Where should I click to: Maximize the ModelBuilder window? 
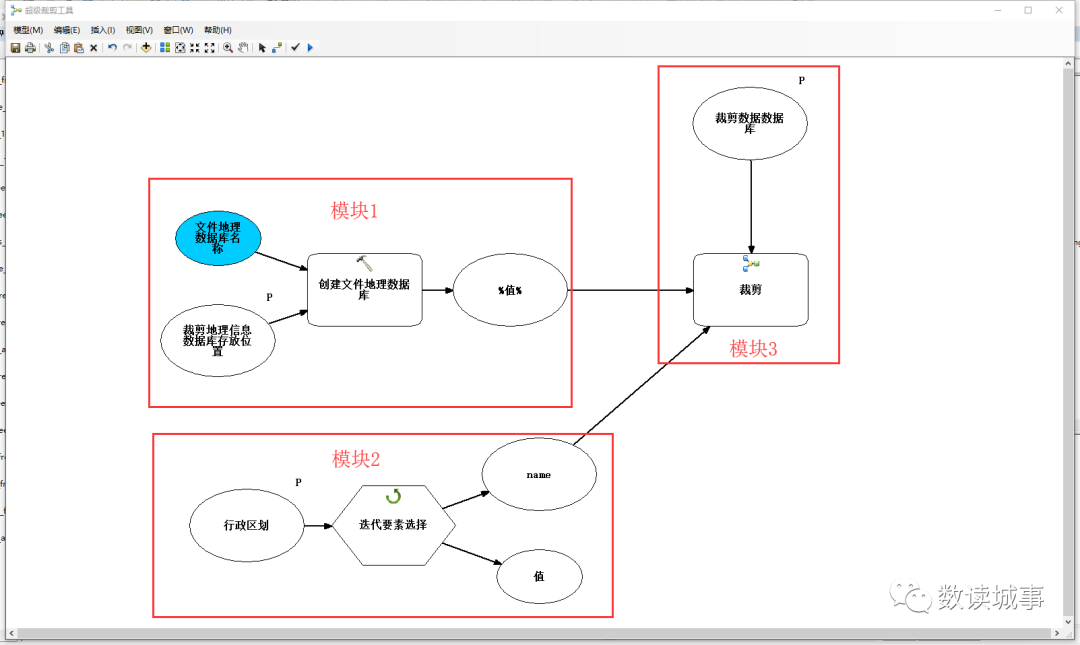[x=1028, y=10]
